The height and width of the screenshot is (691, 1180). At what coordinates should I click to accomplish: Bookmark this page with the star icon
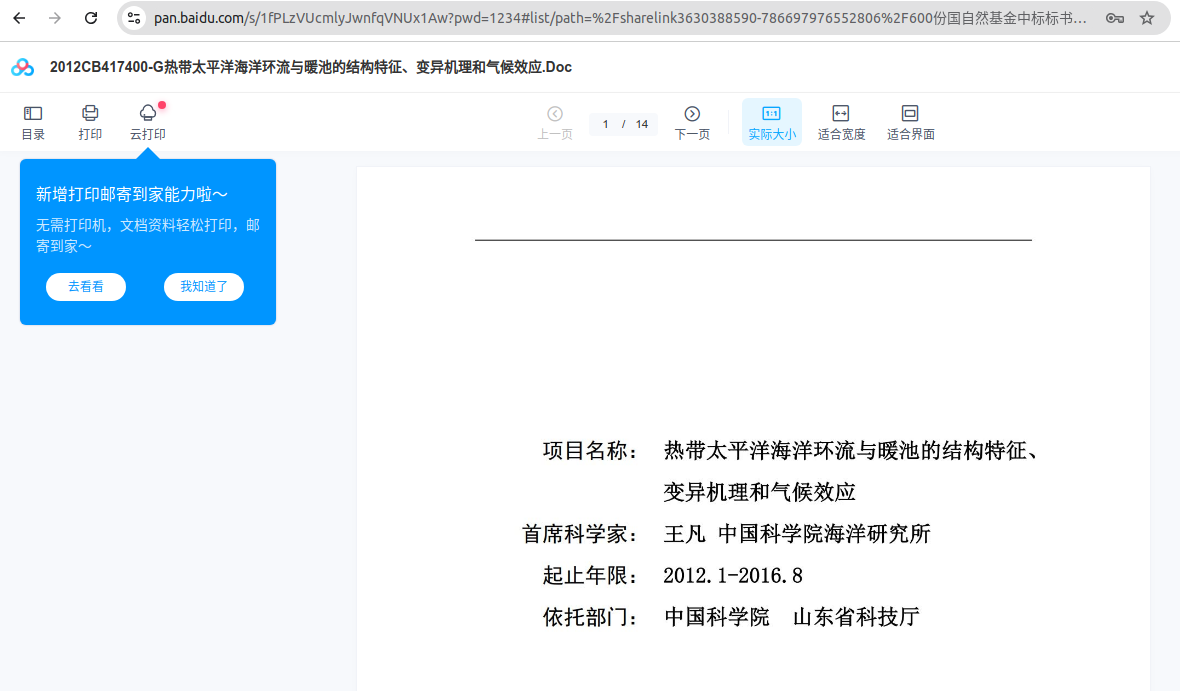point(1147,18)
